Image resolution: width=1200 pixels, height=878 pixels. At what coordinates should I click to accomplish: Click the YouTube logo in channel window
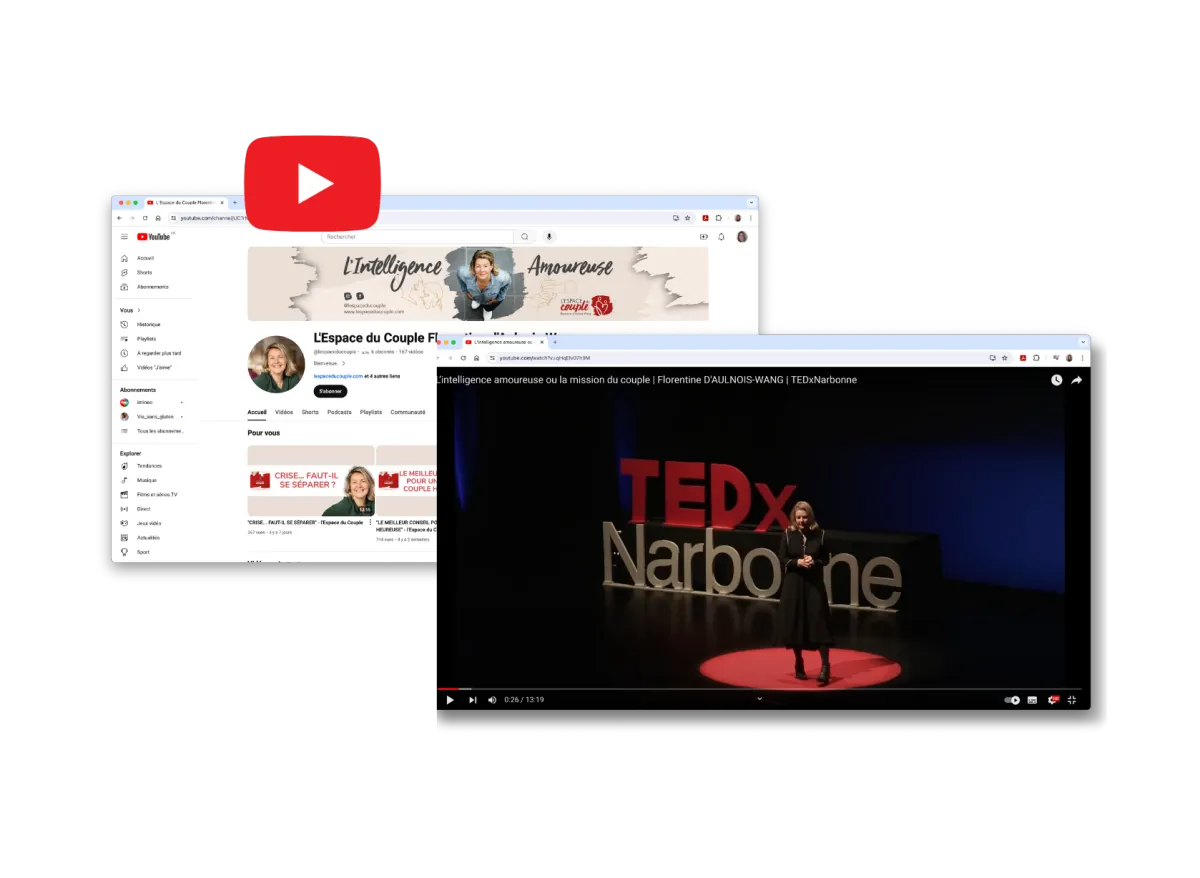(x=154, y=237)
